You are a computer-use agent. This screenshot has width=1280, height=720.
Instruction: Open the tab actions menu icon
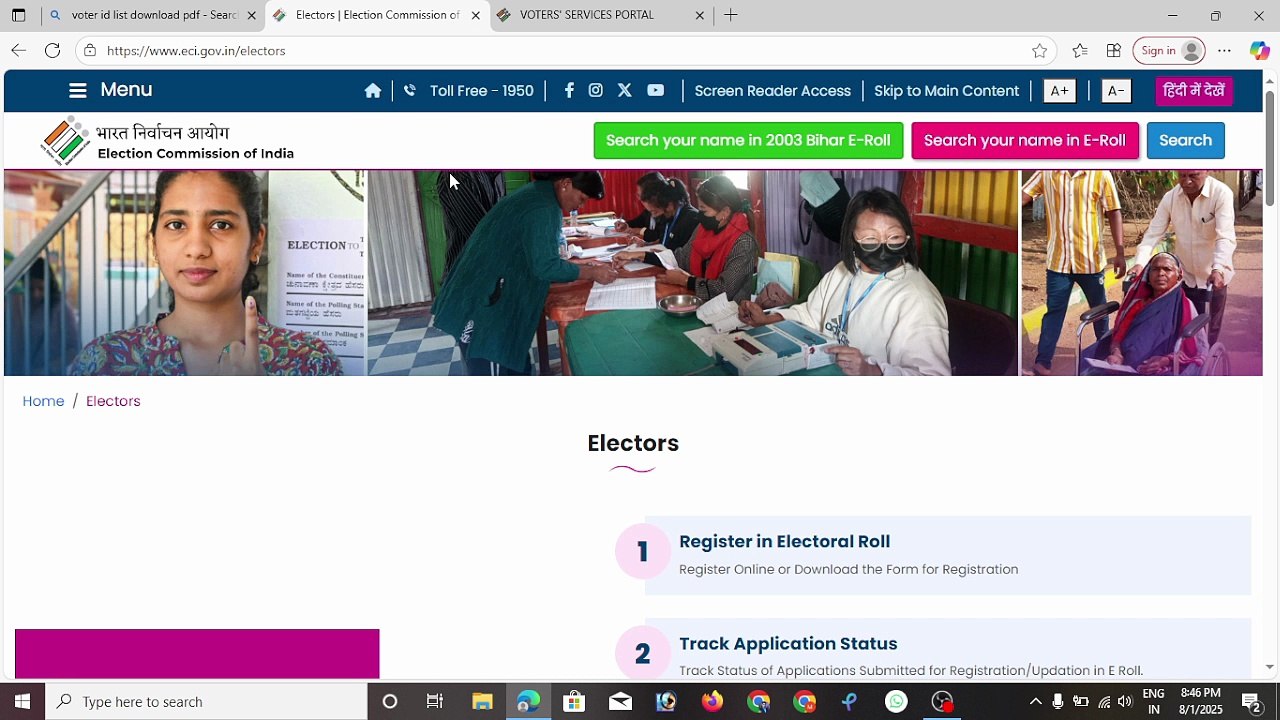19,15
